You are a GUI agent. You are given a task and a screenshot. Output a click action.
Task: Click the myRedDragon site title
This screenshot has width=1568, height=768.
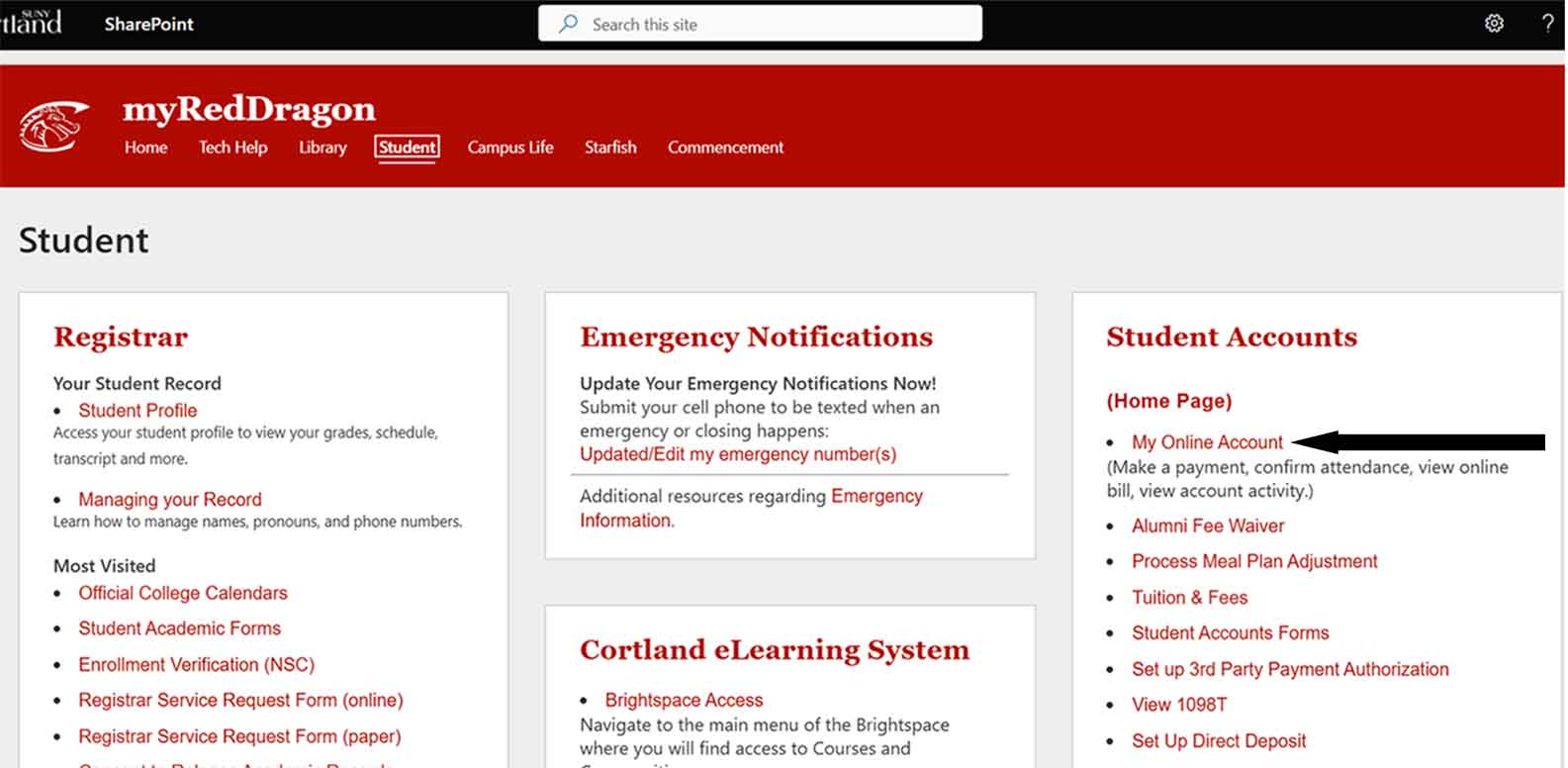(x=248, y=109)
